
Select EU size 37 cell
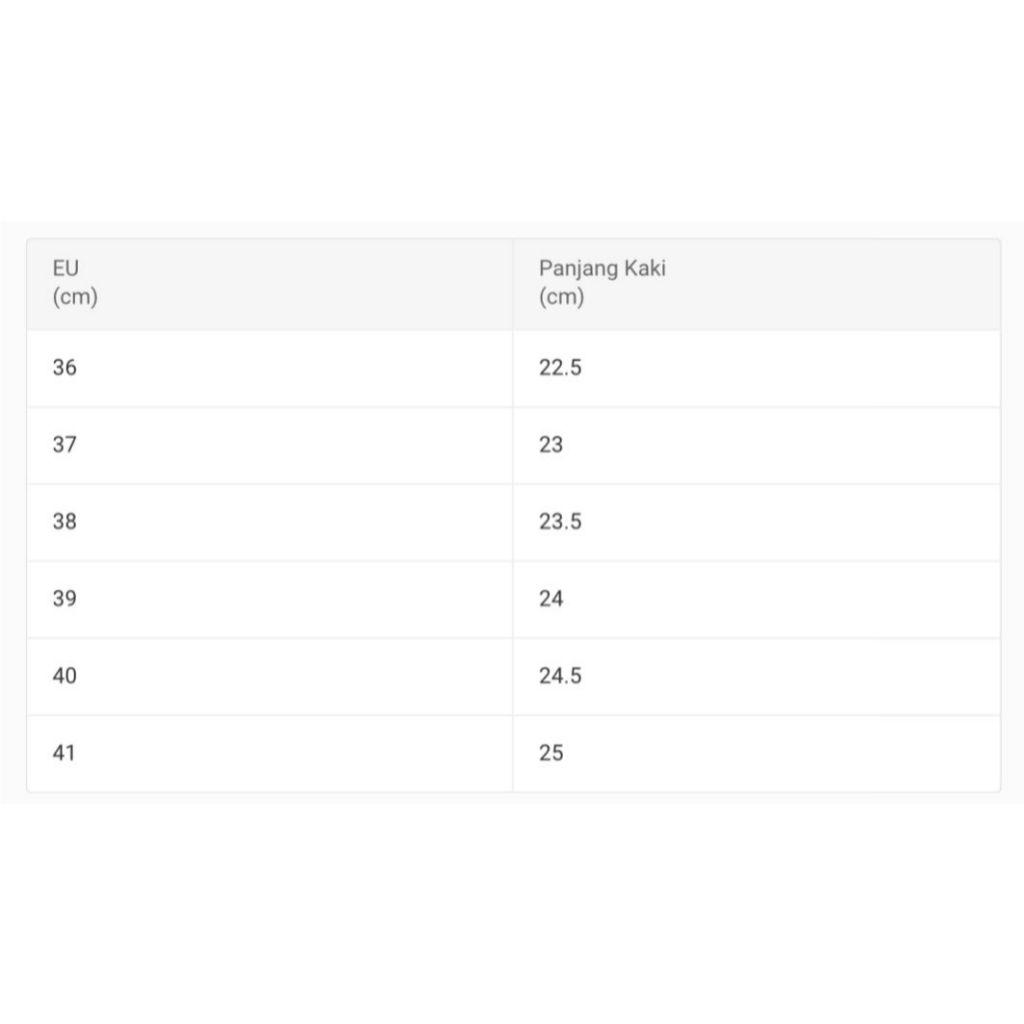[65, 445]
